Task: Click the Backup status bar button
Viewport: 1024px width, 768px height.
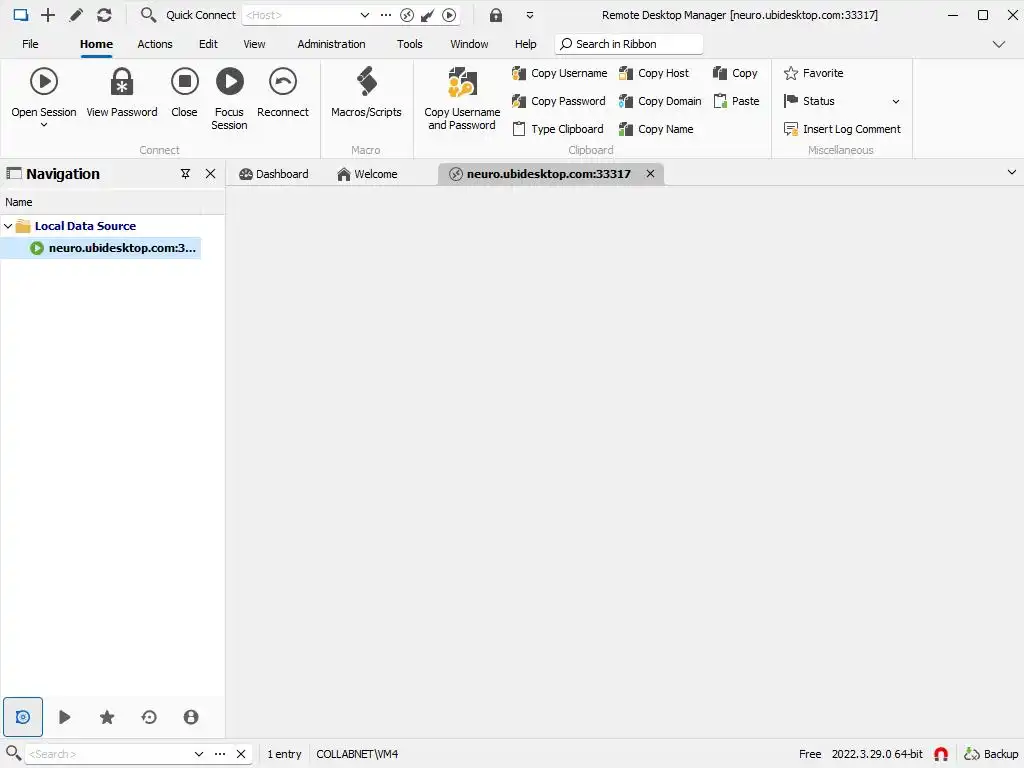Action: (x=991, y=754)
